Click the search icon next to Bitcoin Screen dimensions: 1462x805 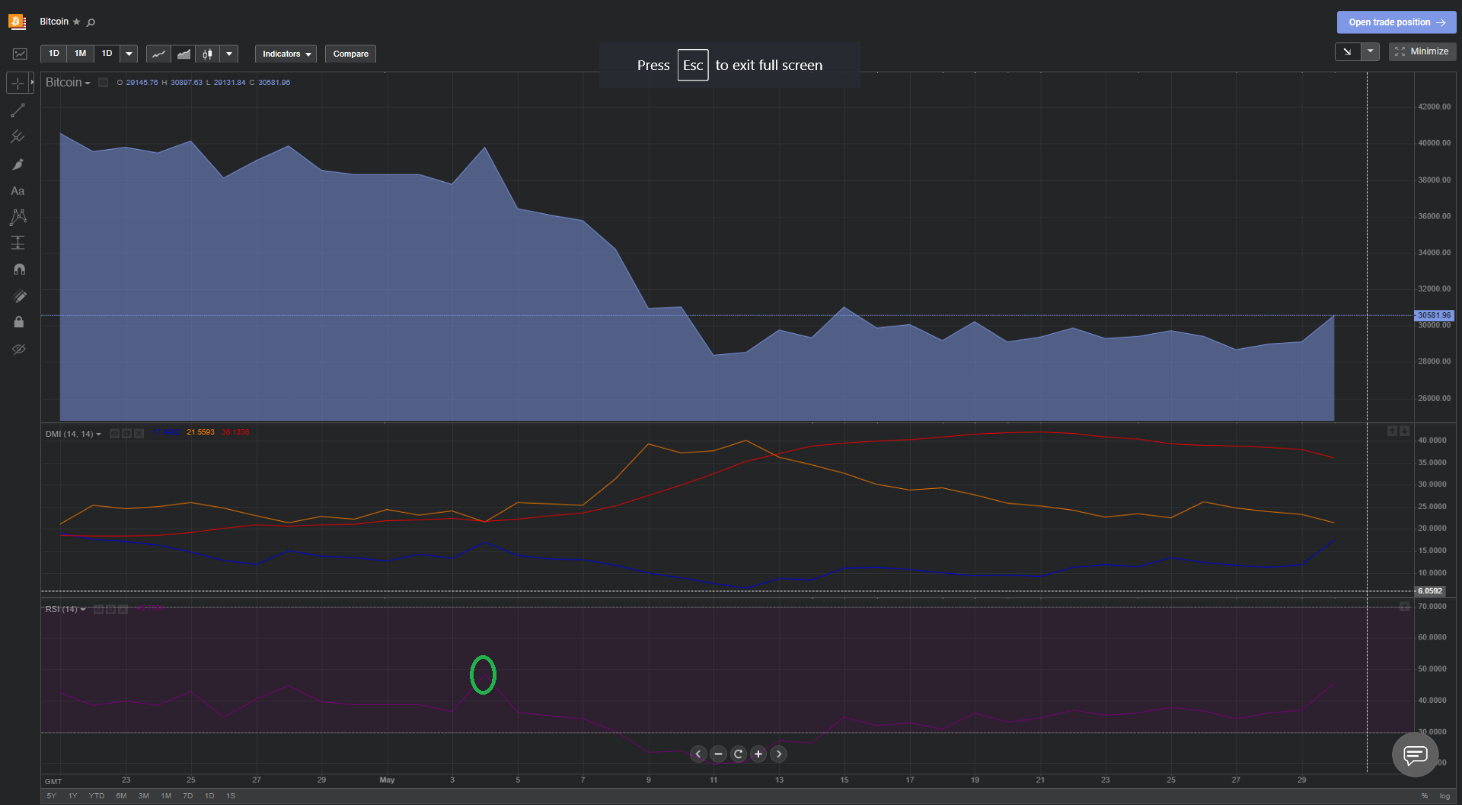point(91,22)
